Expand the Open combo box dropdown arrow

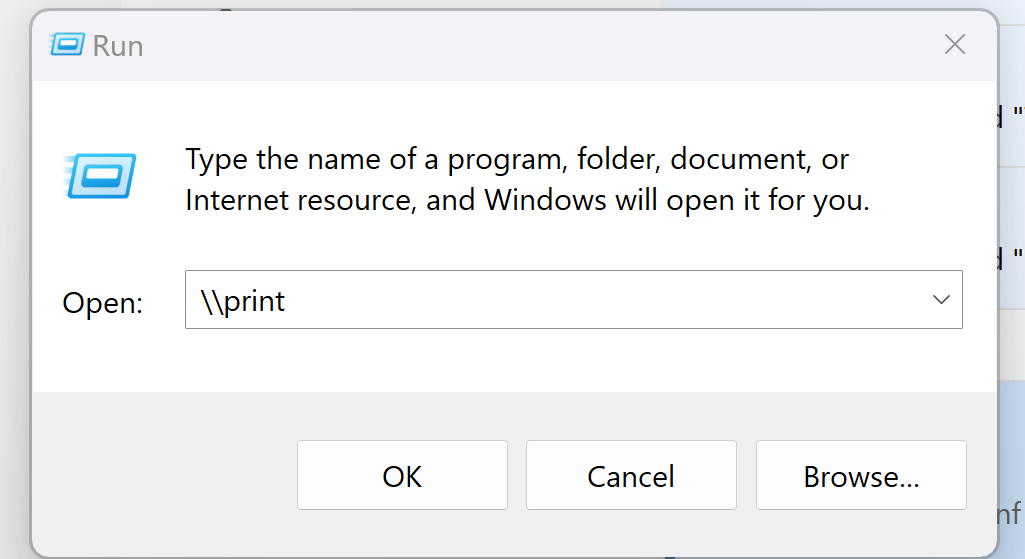click(x=940, y=299)
